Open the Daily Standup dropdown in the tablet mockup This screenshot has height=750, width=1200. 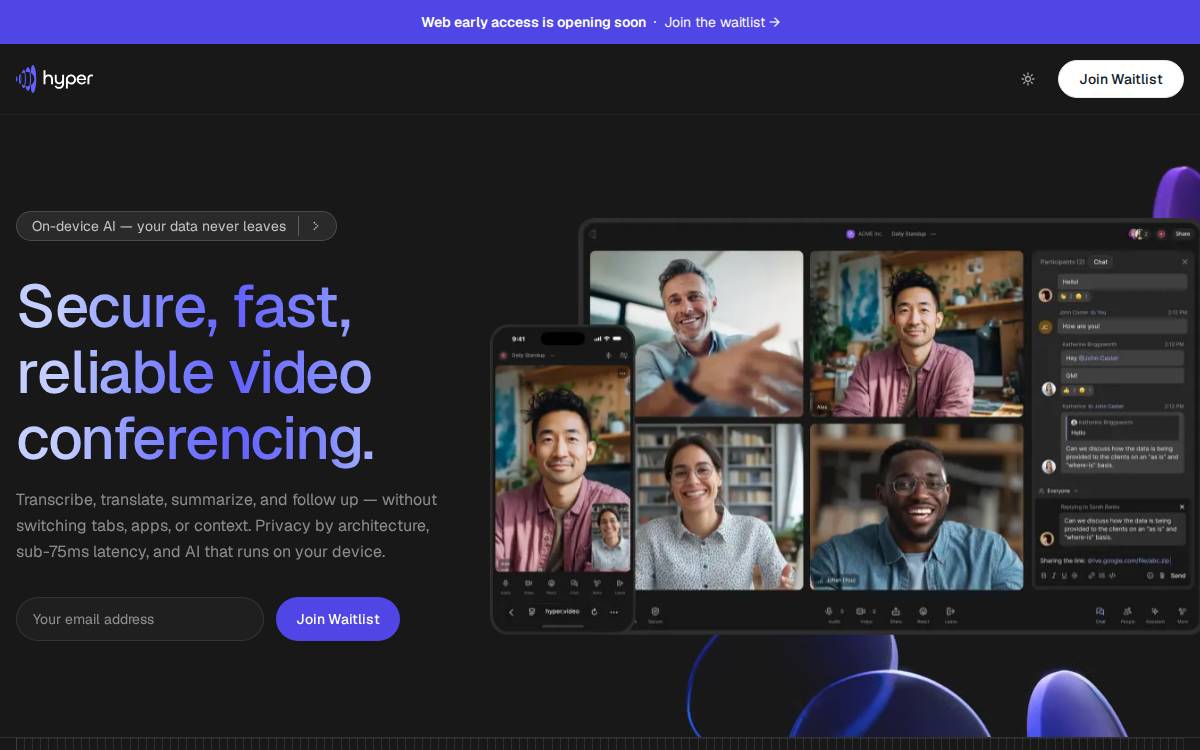pyautogui.click(x=913, y=234)
